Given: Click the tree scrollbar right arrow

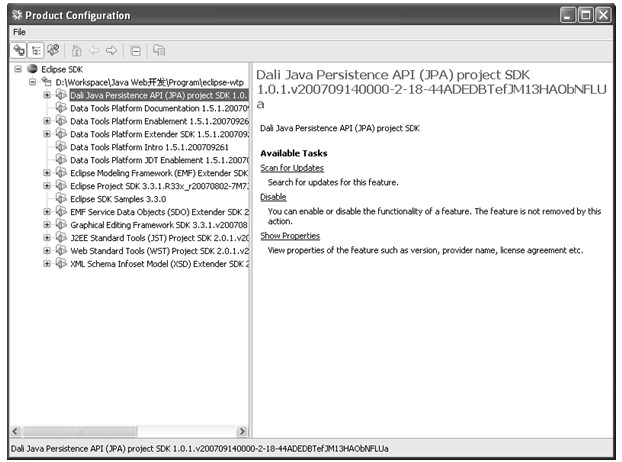Looking at the screenshot, I should click(242, 431).
